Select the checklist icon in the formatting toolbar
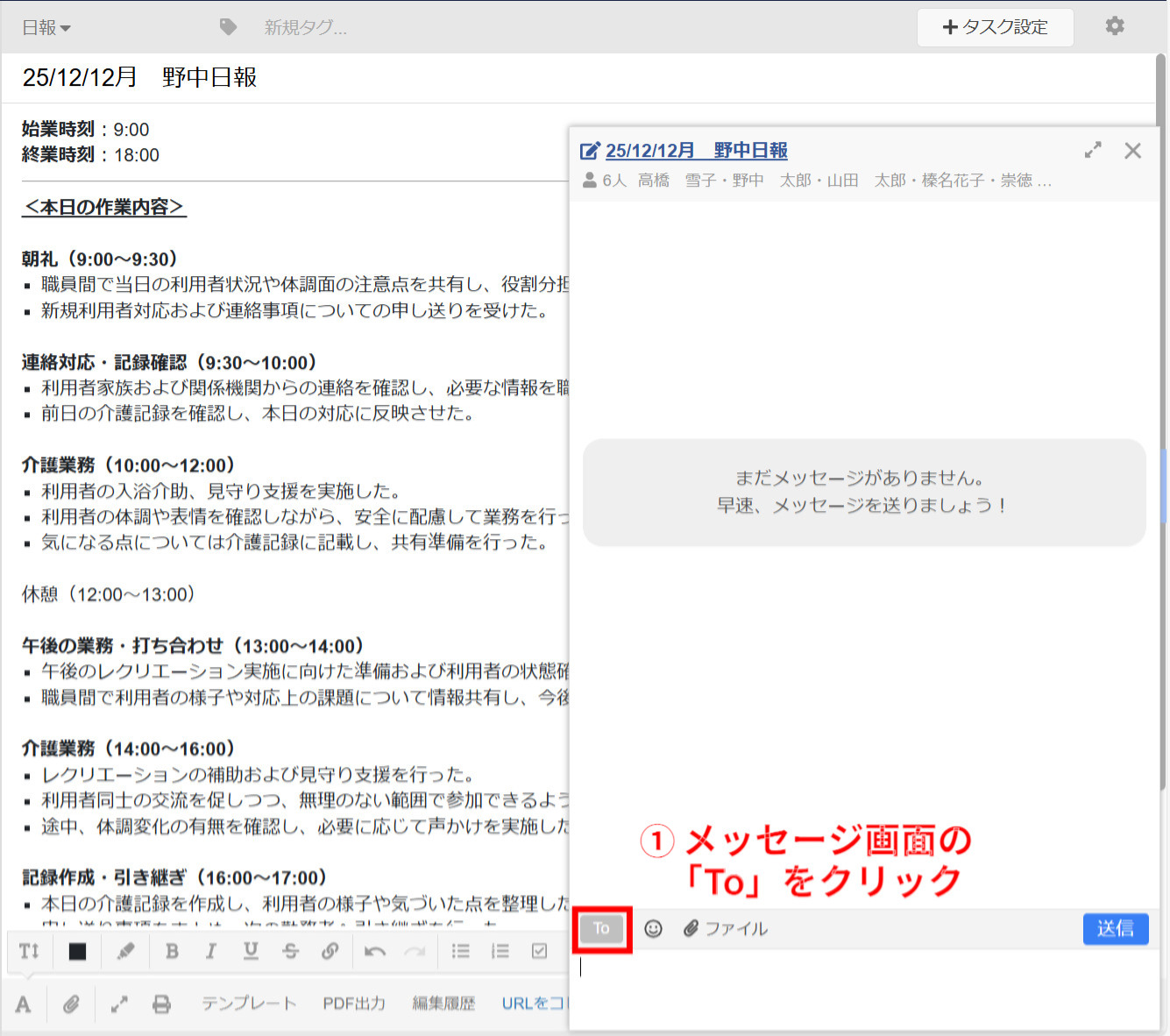 click(539, 951)
